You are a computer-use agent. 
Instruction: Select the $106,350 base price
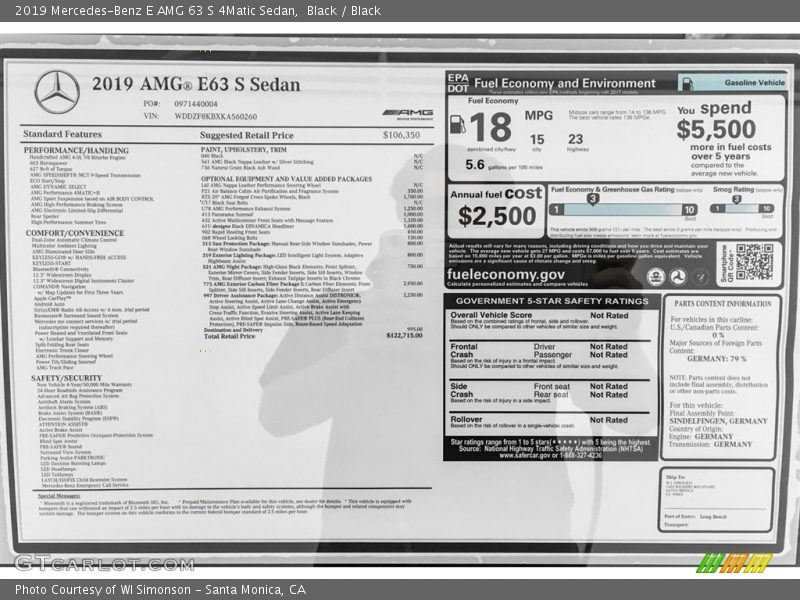pyautogui.click(x=402, y=135)
